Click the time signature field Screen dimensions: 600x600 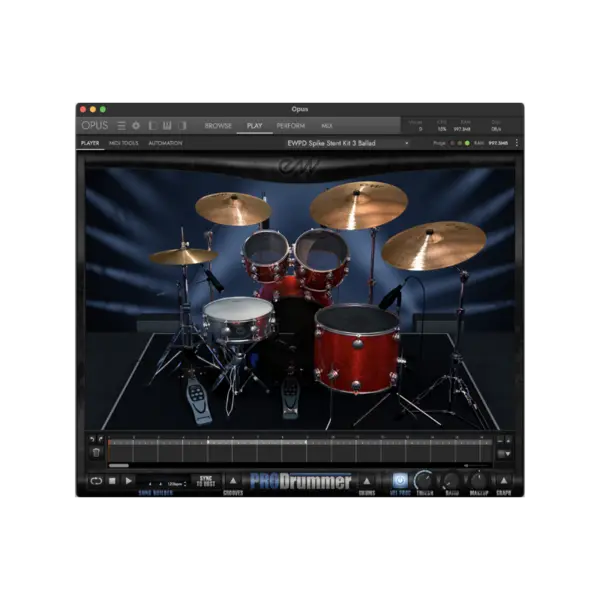click(155, 484)
